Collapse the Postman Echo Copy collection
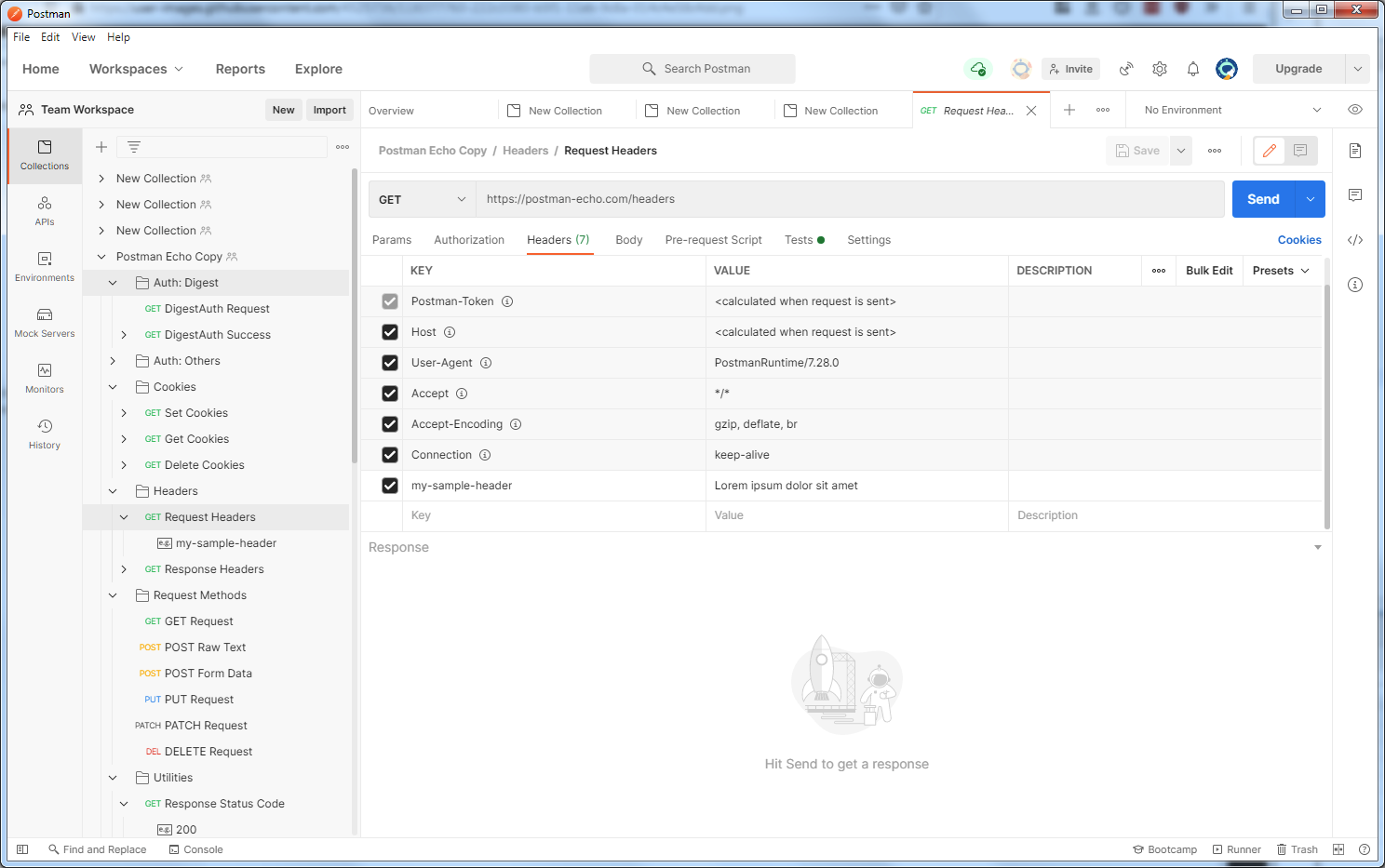 coord(101,256)
